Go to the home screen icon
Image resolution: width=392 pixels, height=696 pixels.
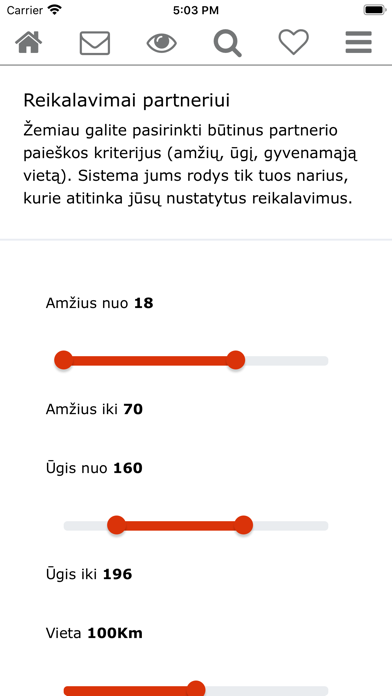[29, 43]
